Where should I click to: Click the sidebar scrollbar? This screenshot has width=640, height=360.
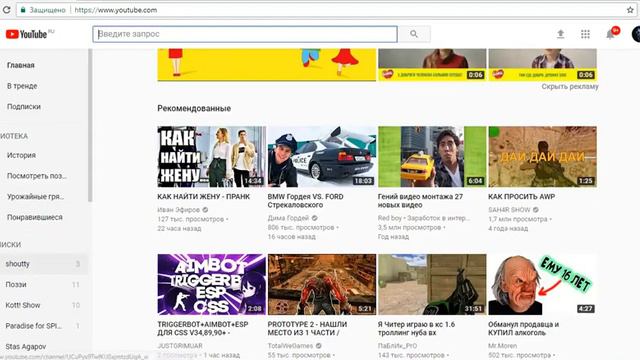(x=90, y=124)
